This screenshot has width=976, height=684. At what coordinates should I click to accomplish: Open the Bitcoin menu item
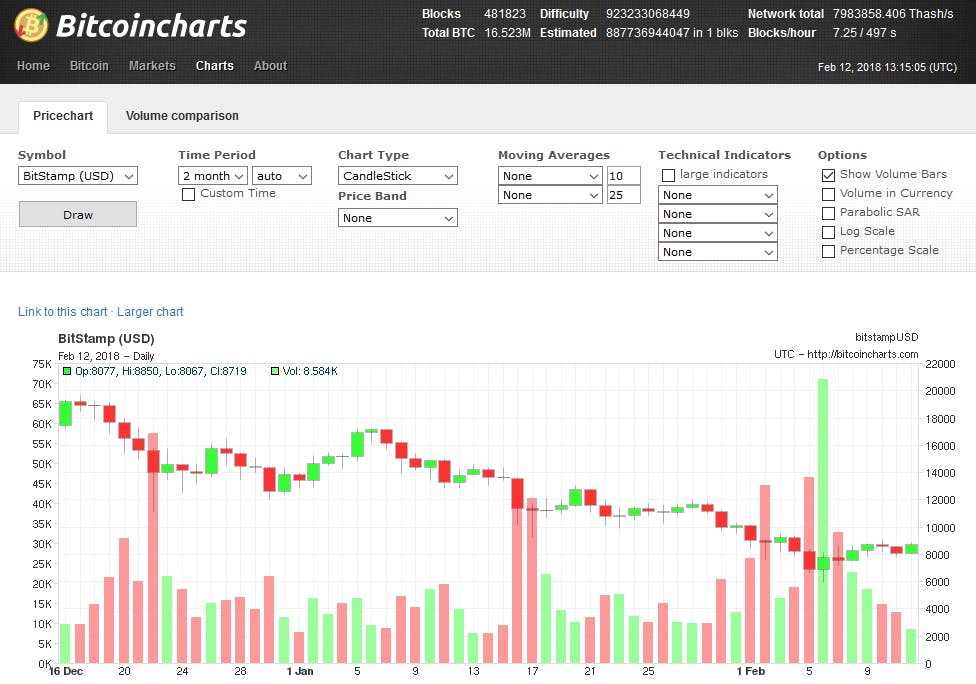coord(89,65)
